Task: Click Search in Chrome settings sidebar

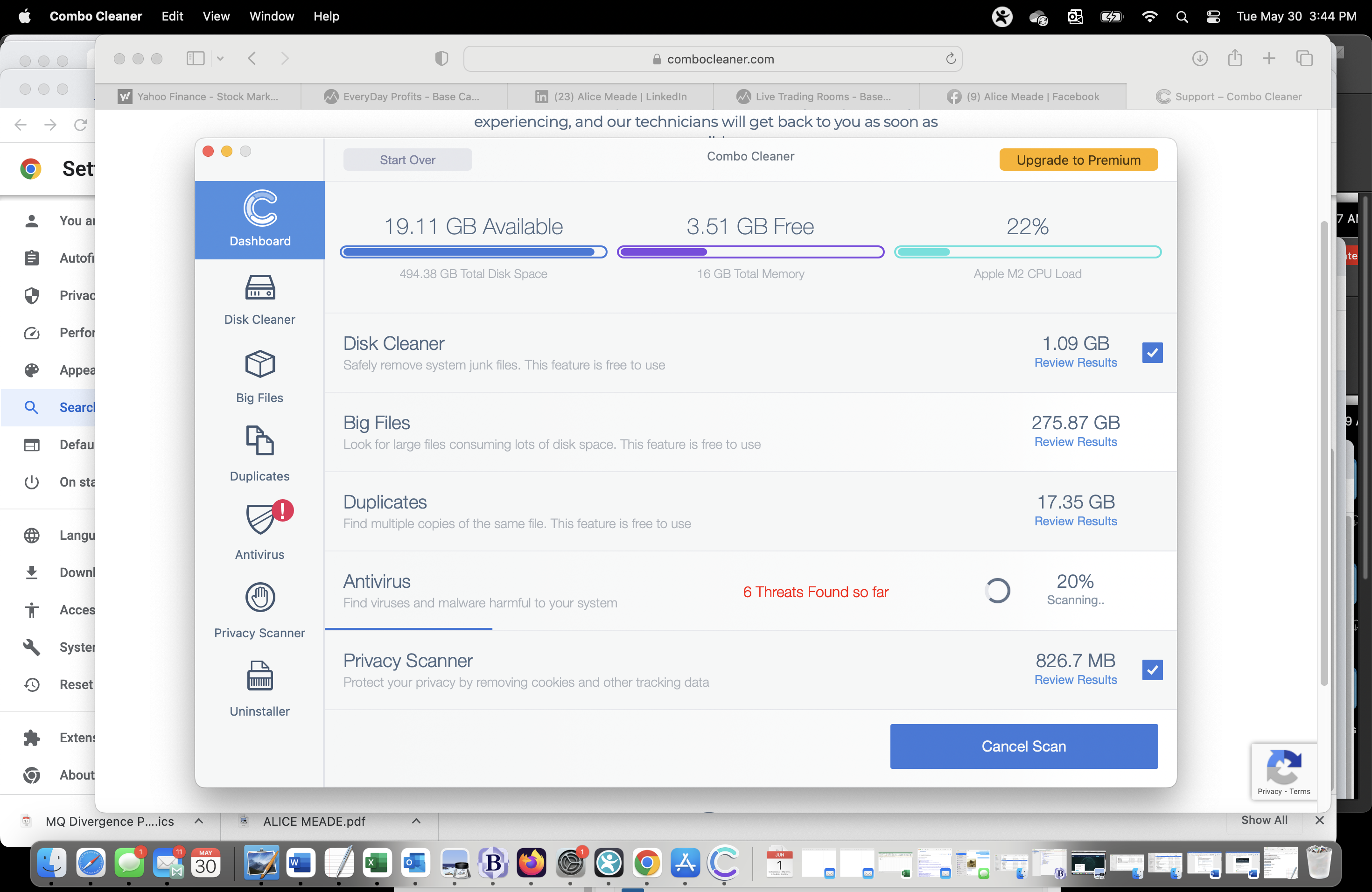Action: pos(49,407)
